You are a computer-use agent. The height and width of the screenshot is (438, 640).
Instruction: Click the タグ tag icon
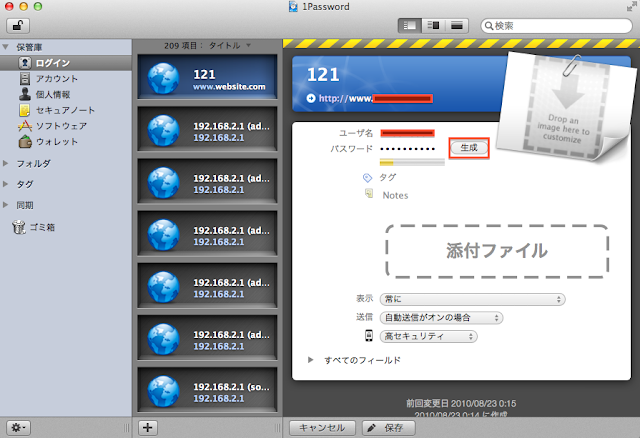click(x=367, y=178)
